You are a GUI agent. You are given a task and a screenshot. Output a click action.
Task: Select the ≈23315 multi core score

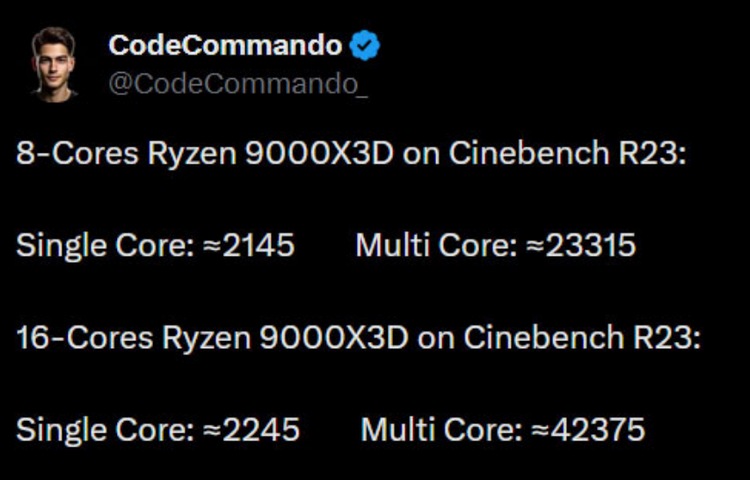pyautogui.click(x=581, y=245)
